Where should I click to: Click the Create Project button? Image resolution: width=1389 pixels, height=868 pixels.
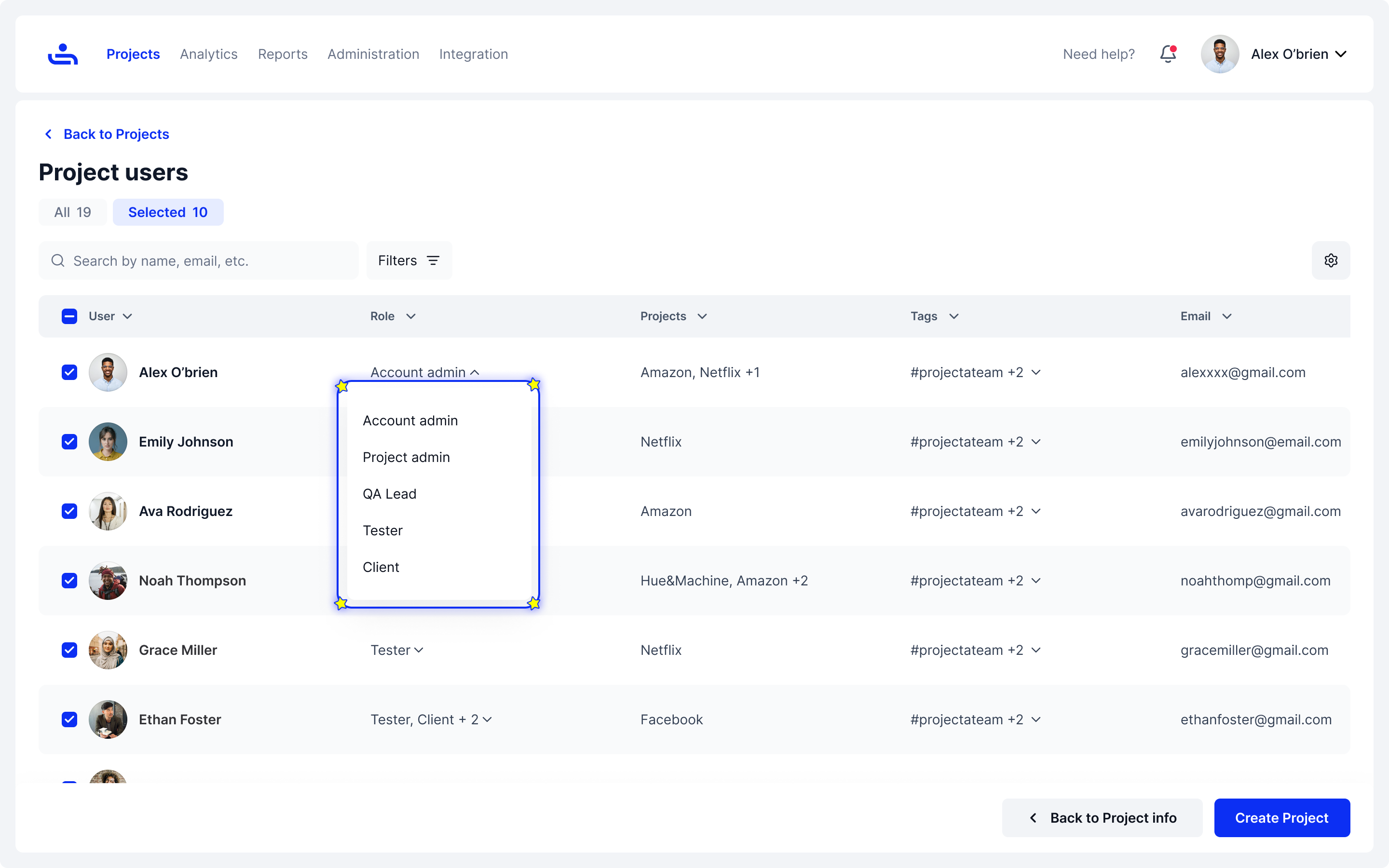1281,817
